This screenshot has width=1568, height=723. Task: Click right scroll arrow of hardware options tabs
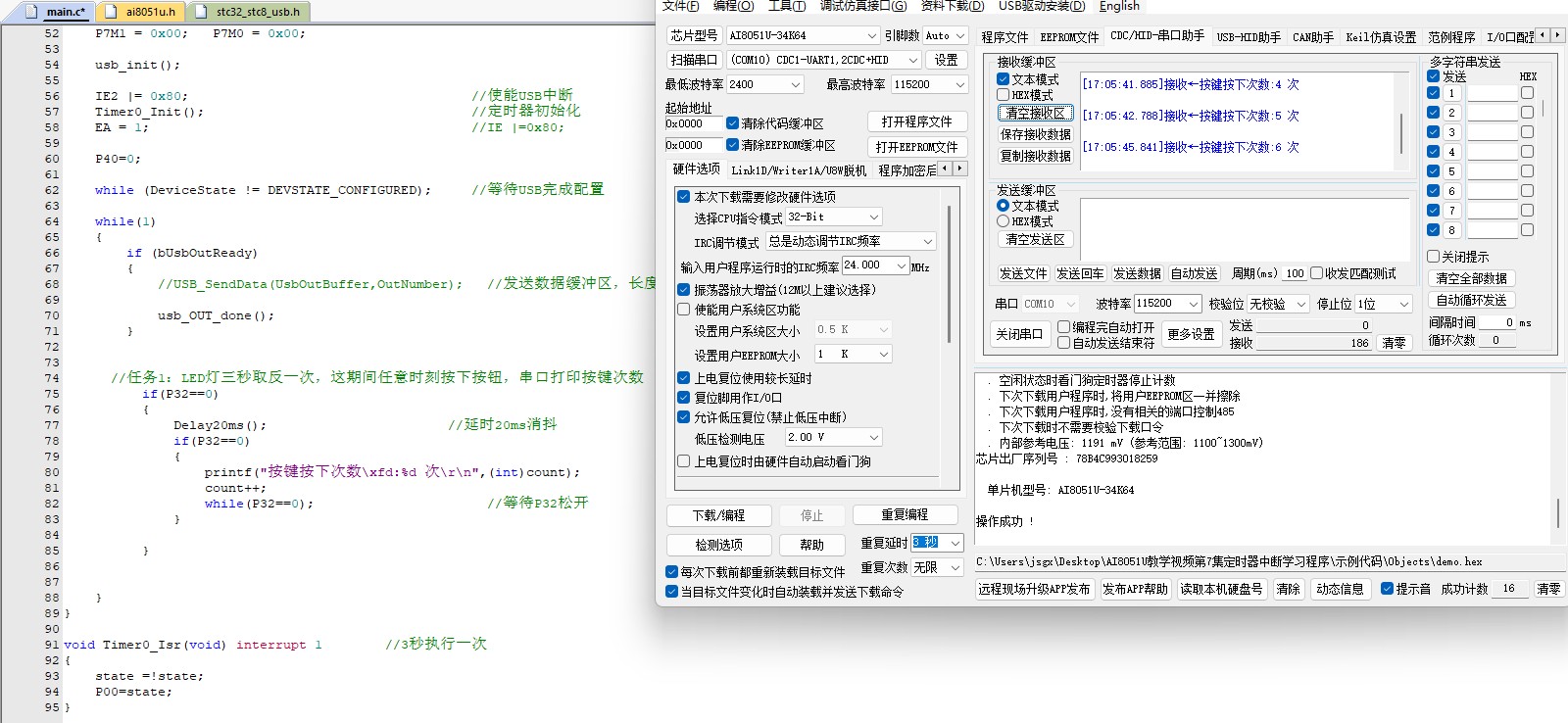click(x=960, y=169)
